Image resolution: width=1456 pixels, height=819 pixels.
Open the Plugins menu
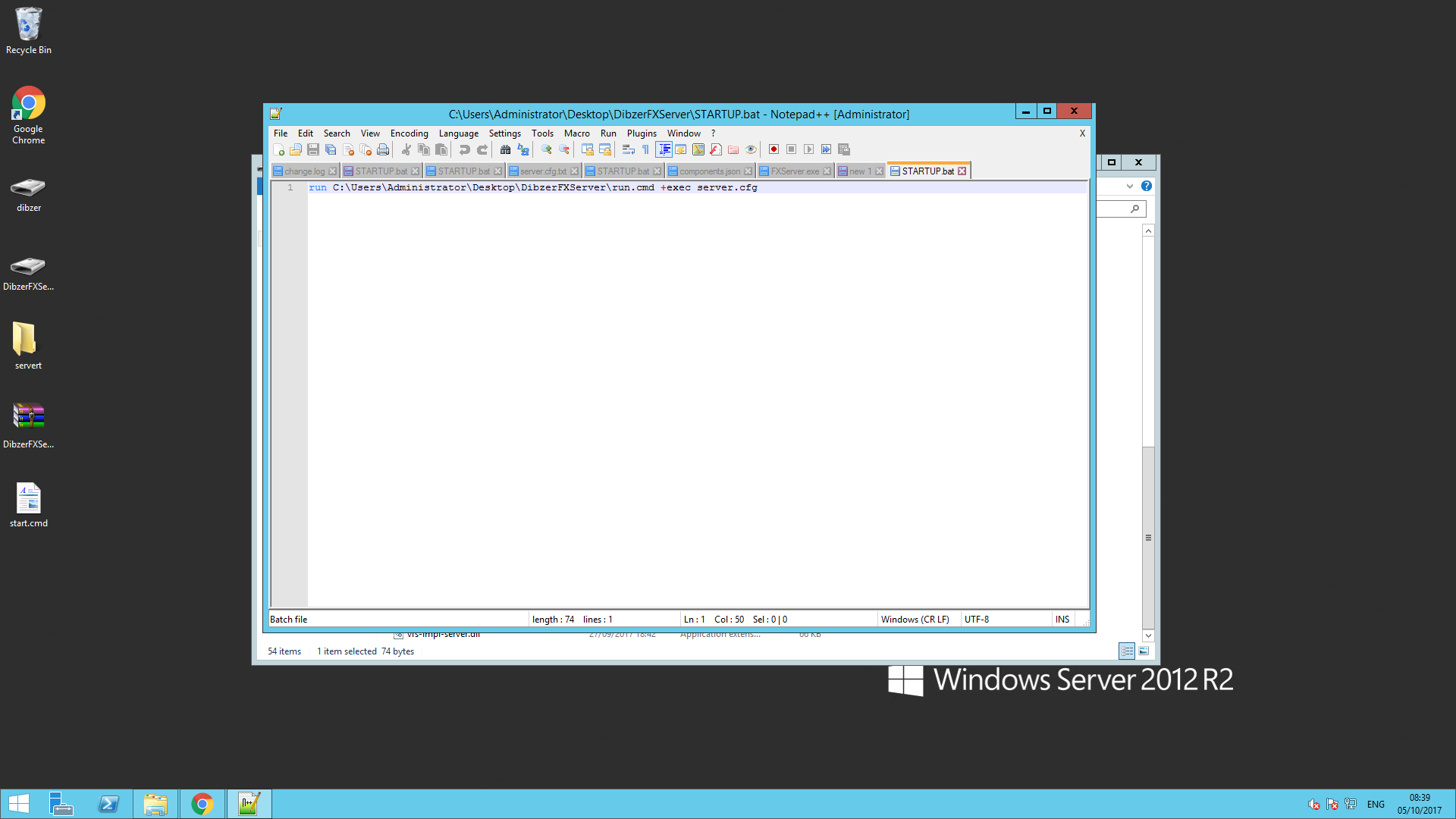(x=642, y=133)
